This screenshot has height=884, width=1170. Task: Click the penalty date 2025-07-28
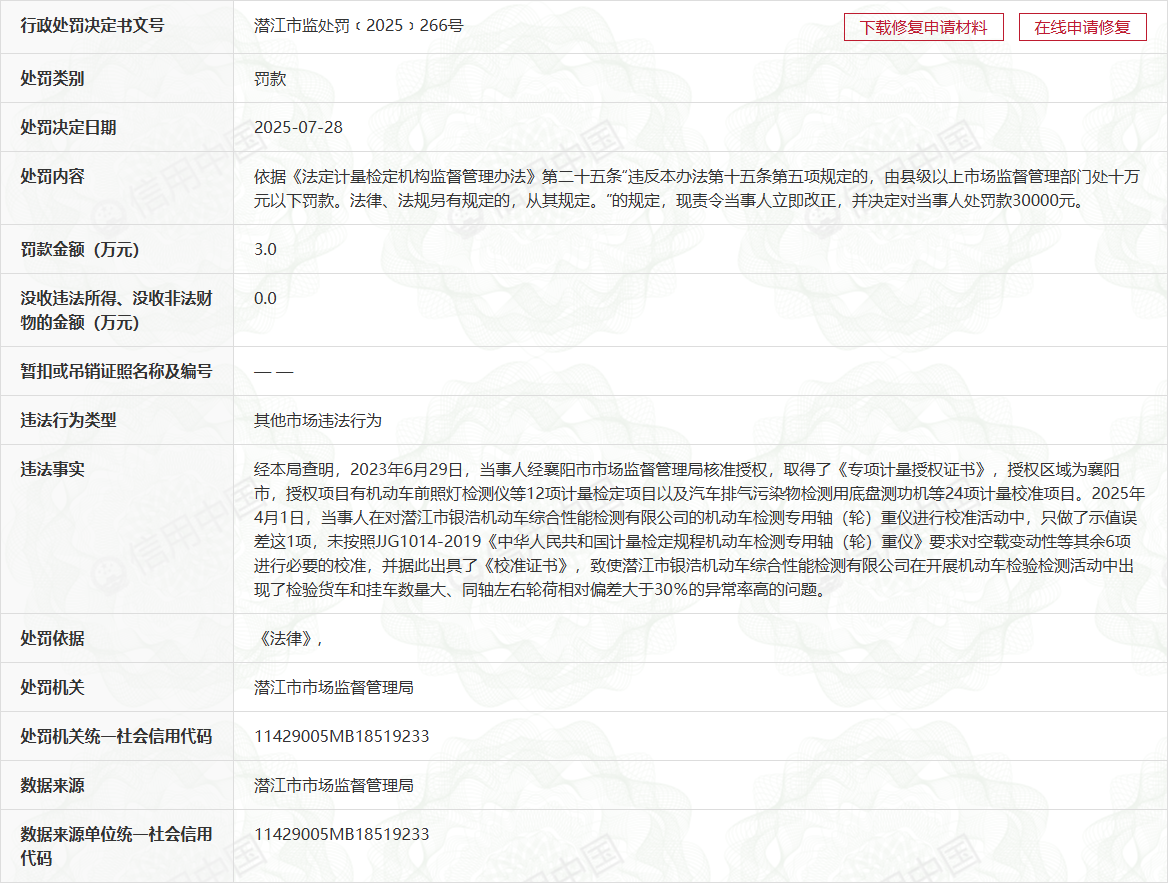[x=298, y=127]
